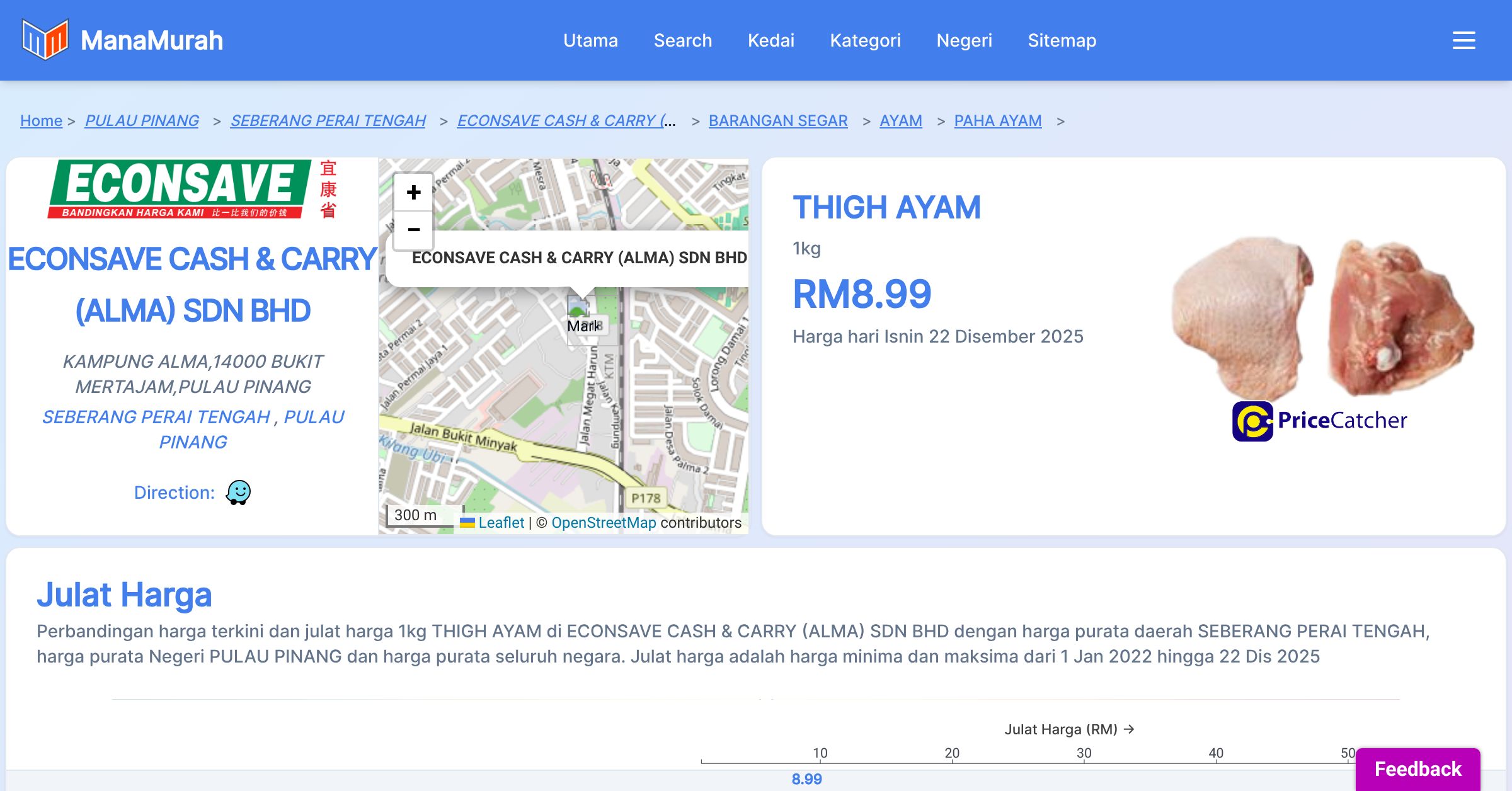Screen dimensions: 1512x791
Task: Open the Kategori menu item
Action: (x=865, y=40)
